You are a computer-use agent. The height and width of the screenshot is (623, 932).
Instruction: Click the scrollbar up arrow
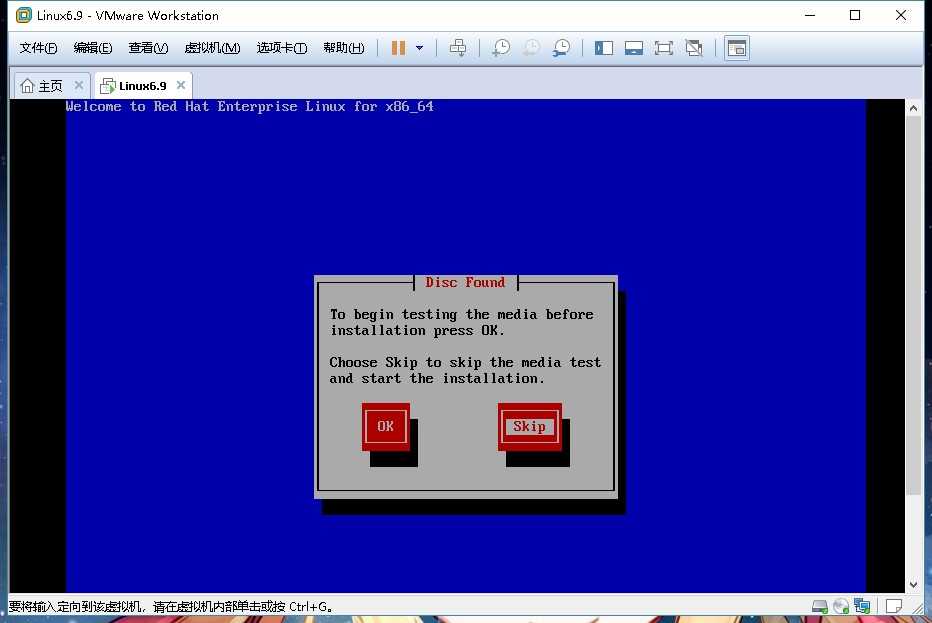pyautogui.click(x=914, y=108)
